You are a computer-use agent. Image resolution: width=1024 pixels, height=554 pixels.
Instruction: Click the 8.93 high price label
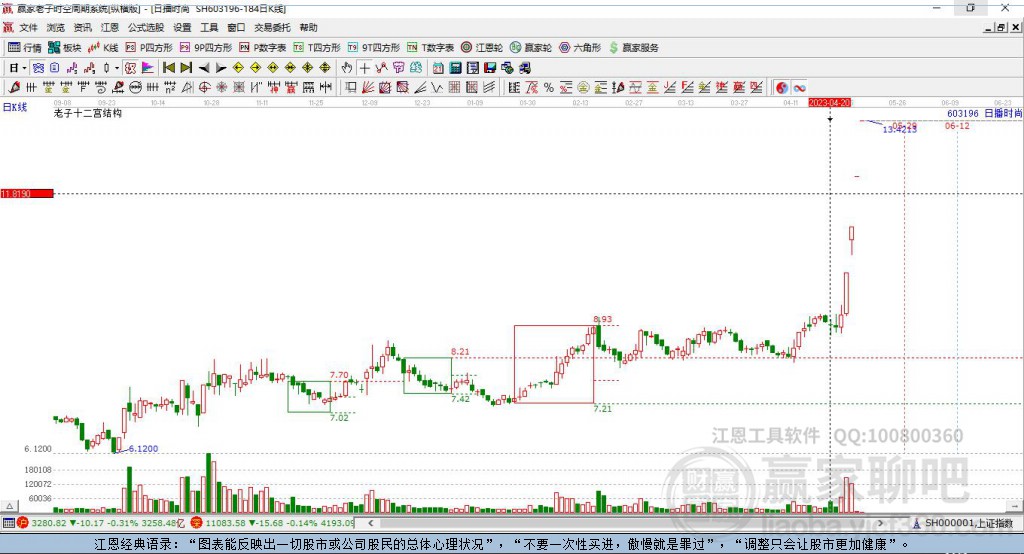pos(602,319)
